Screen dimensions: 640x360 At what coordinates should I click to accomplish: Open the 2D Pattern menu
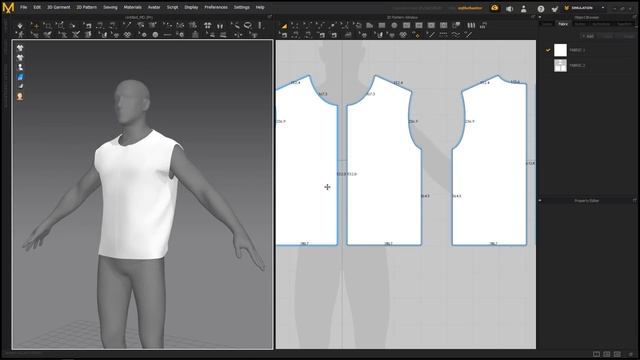(x=87, y=7)
